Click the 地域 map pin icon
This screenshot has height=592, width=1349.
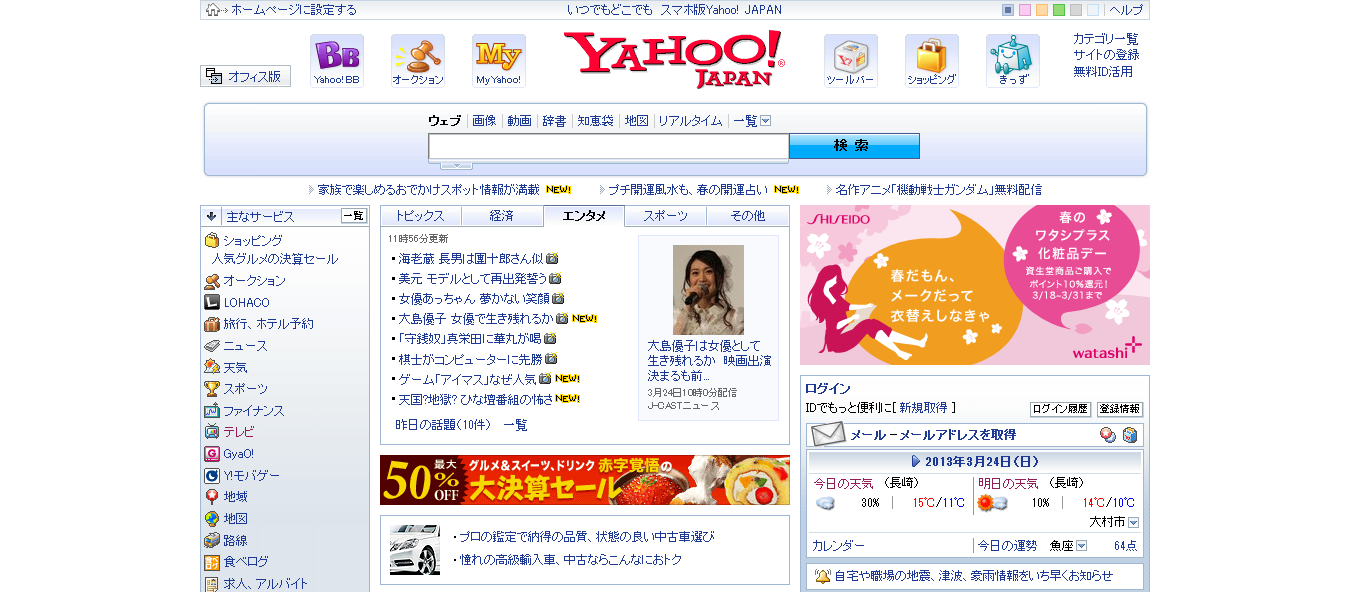click(x=212, y=497)
